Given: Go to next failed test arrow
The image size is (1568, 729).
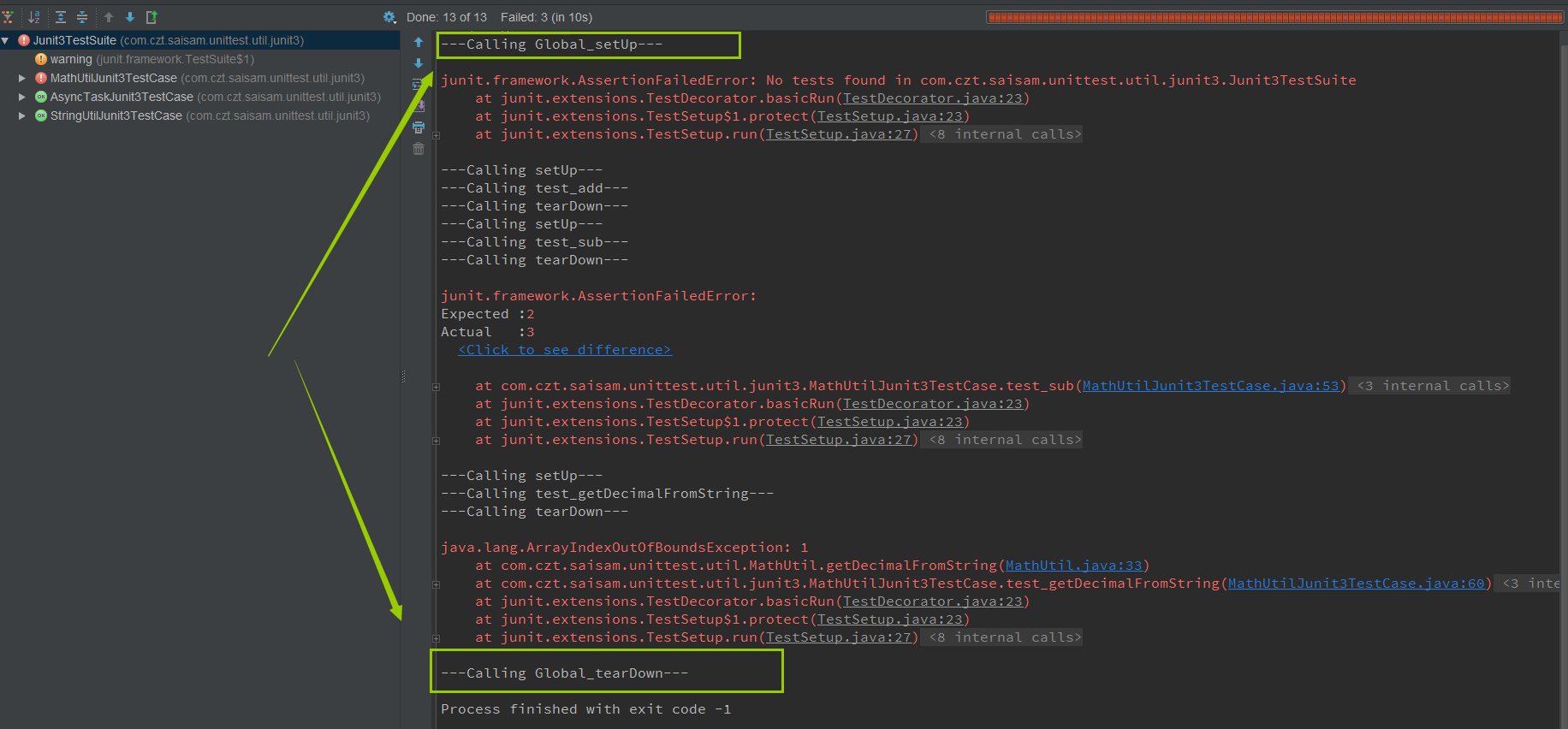Looking at the screenshot, I should (x=130, y=17).
